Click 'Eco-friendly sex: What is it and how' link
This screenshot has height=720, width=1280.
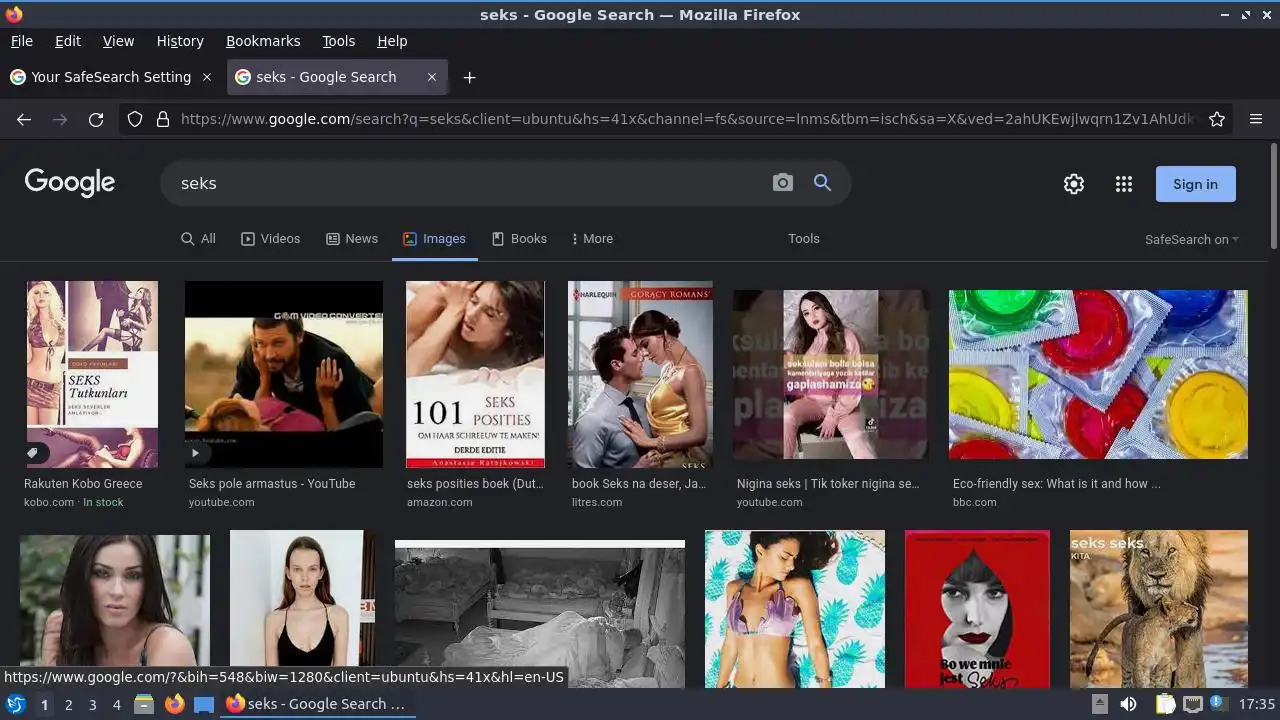[x=1057, y=484]
